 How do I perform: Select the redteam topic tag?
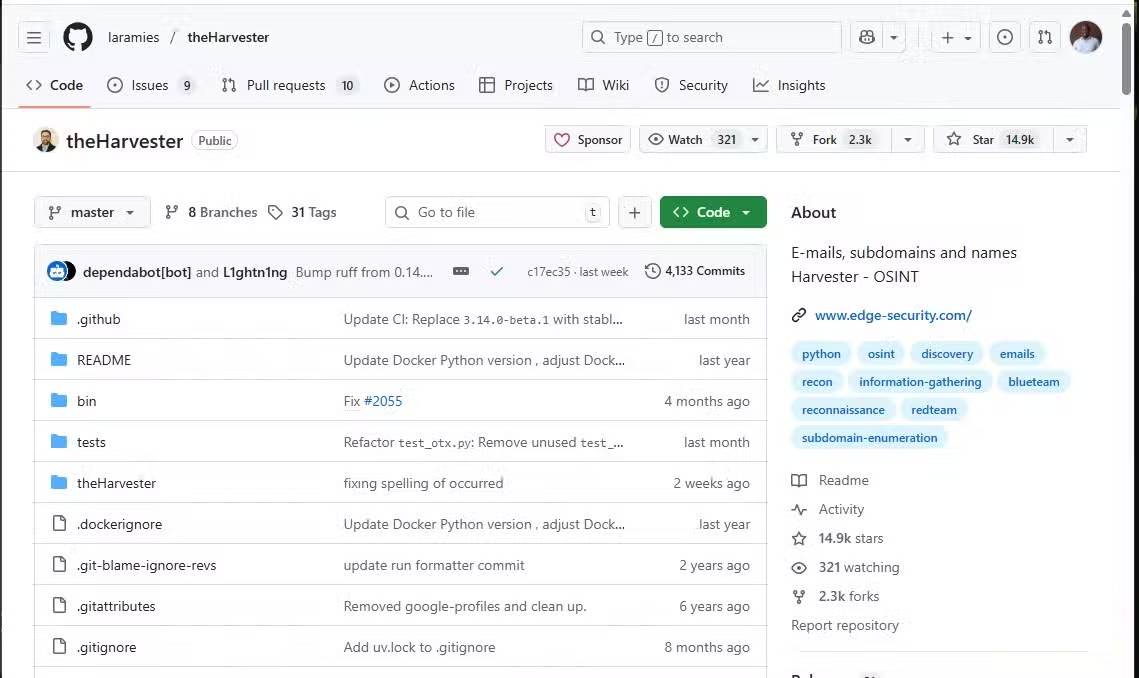933,410
